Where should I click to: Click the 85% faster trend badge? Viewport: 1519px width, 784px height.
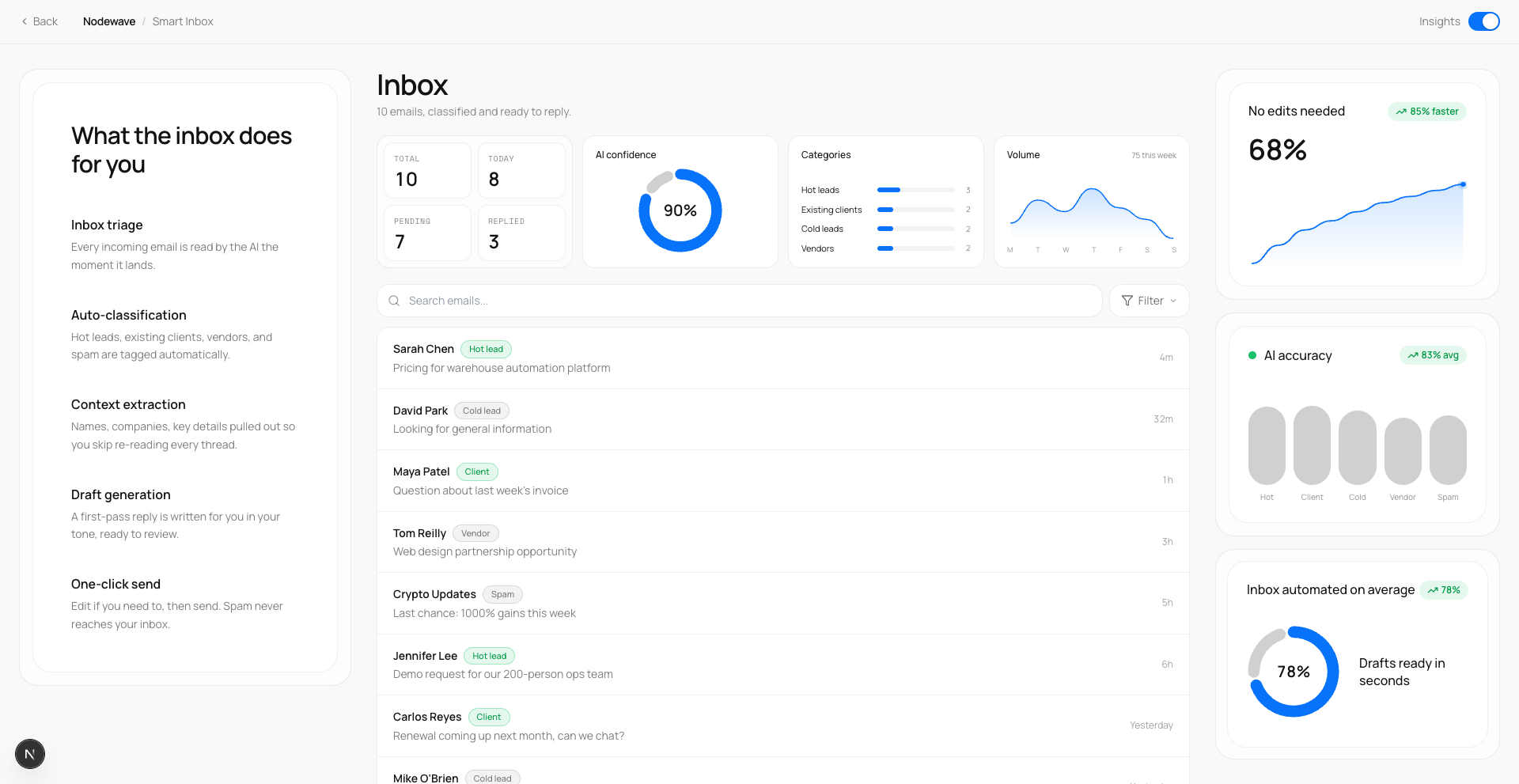(1426, 112)
